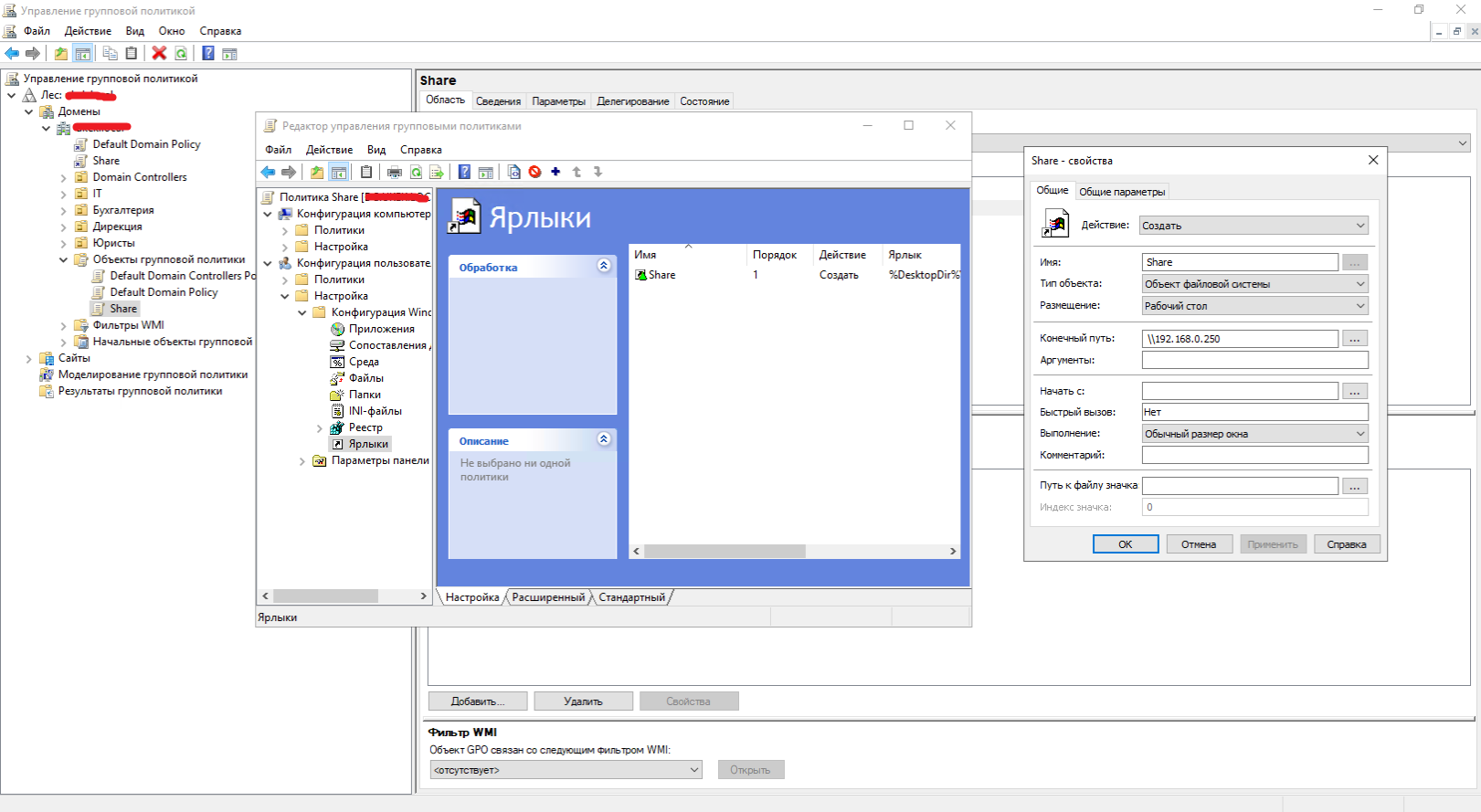Click the move down arrow icon in editor toolbar
Image resolution: width=1481 pixels, height=812 pixels.
598,172
